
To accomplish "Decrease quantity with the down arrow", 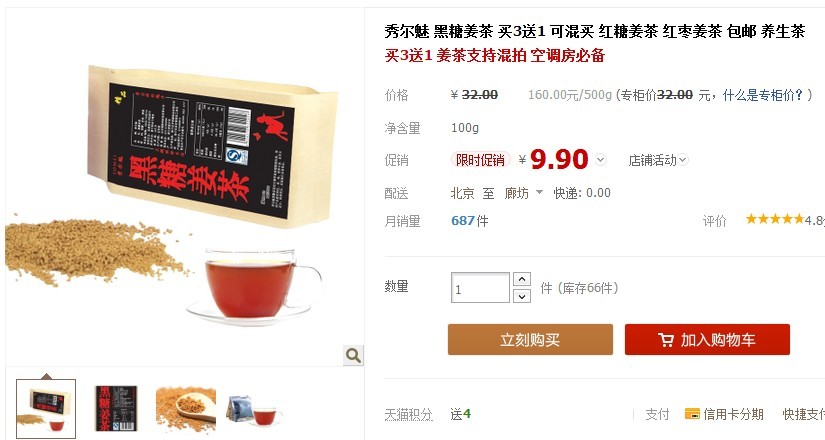I will [x=521, y=296].
